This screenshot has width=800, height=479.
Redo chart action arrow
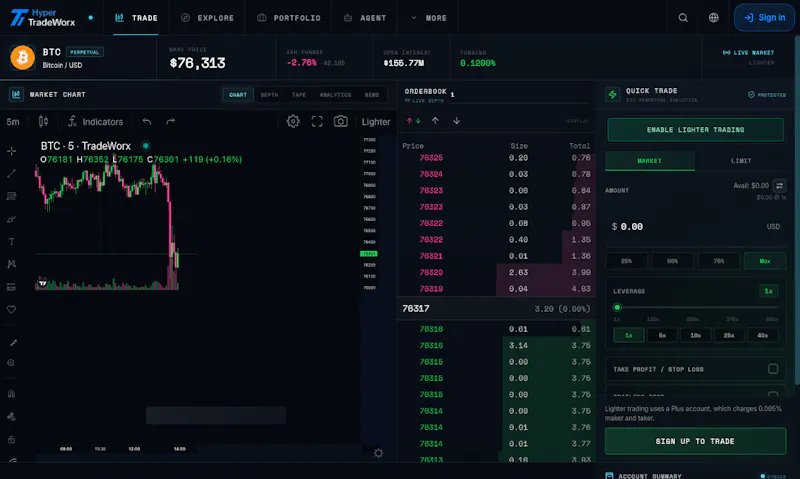(x=170, y=121)
